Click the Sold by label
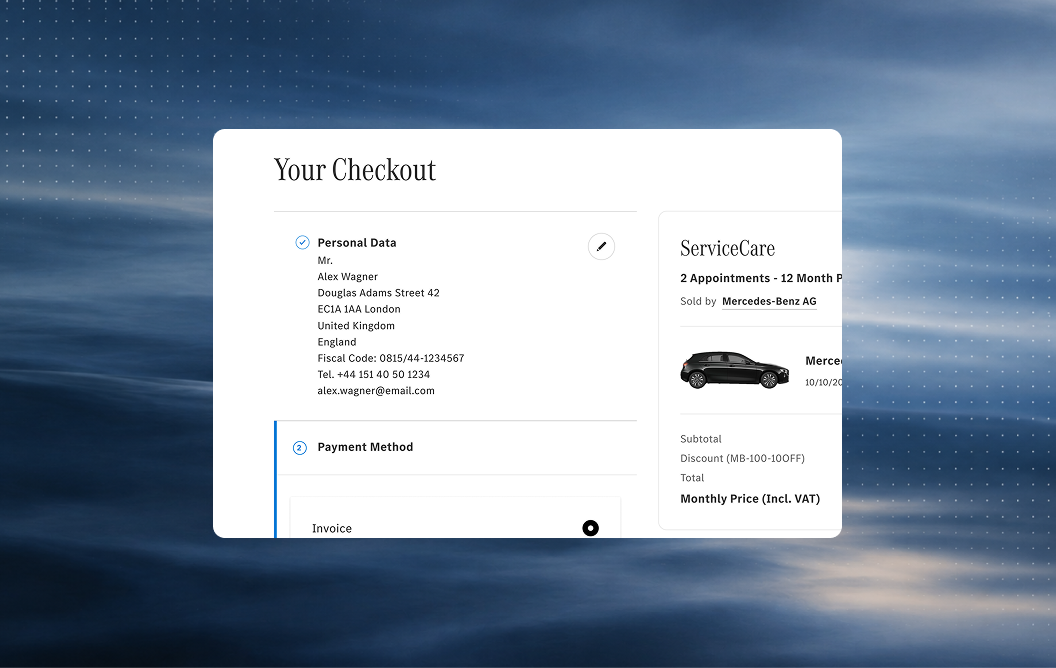1056x668 pixels. pos(698,302)
